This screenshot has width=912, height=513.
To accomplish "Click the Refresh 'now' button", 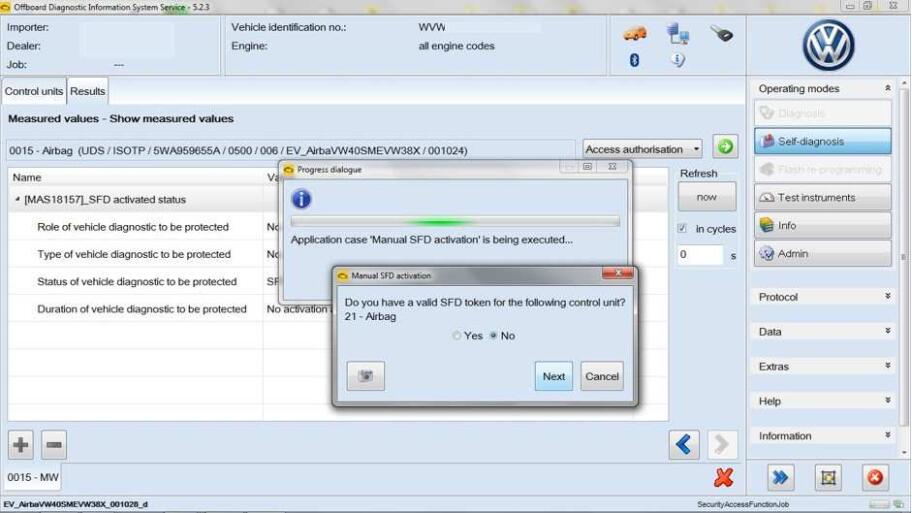I will pyautogui.click(x=707, y=197).
